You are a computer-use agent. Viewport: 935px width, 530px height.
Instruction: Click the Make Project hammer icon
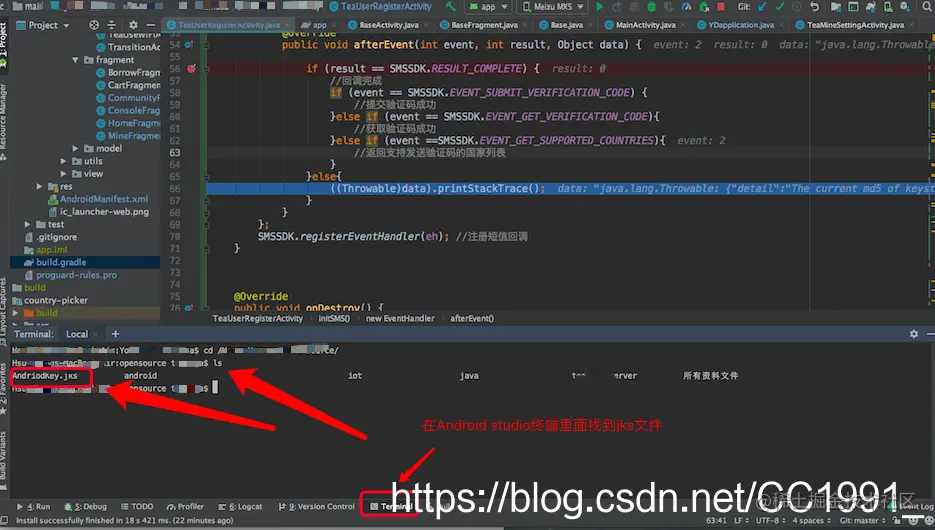coord(451,7)
